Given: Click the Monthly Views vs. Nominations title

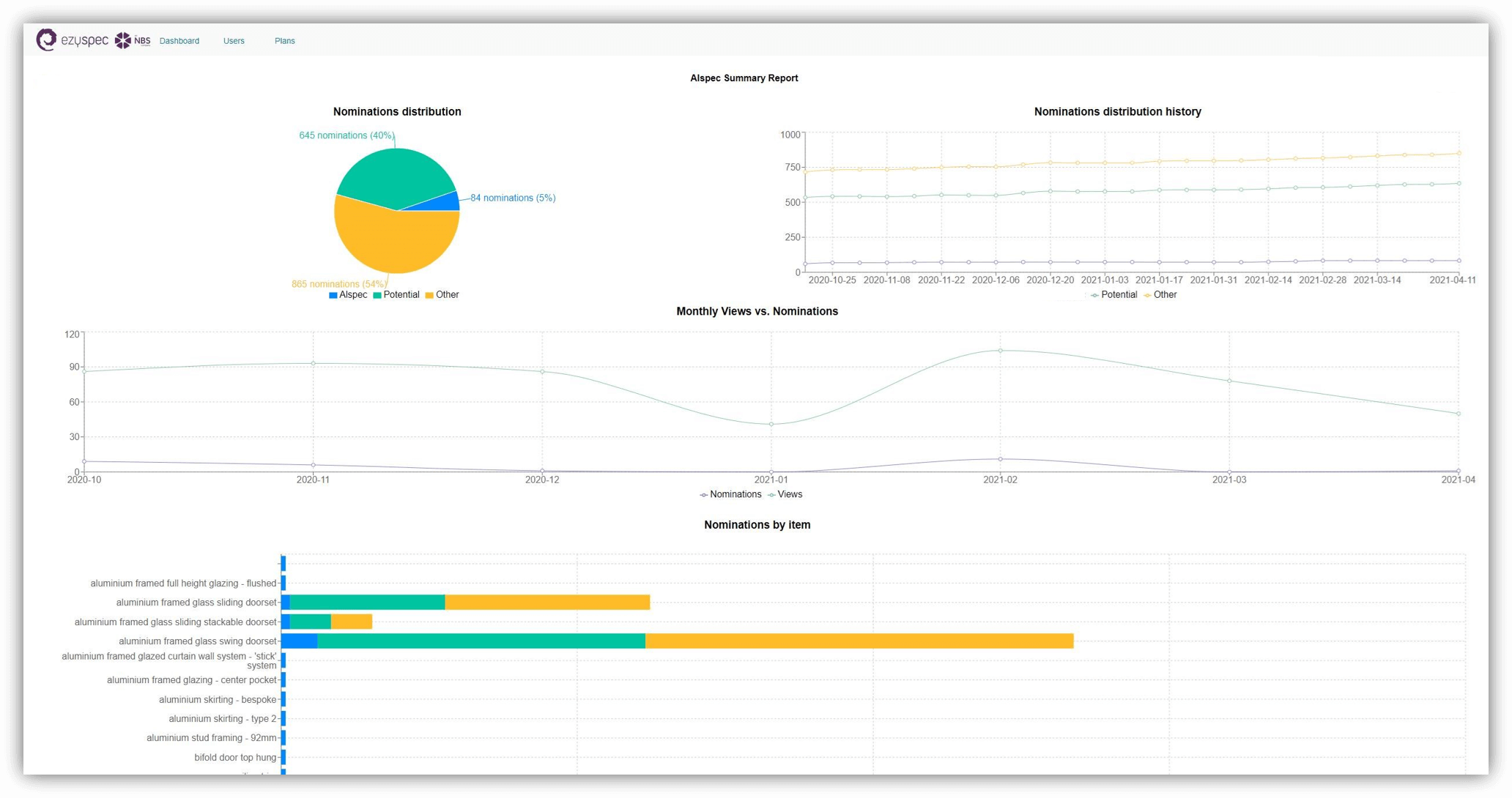Looking at the screenshot, I should [757, 312].
